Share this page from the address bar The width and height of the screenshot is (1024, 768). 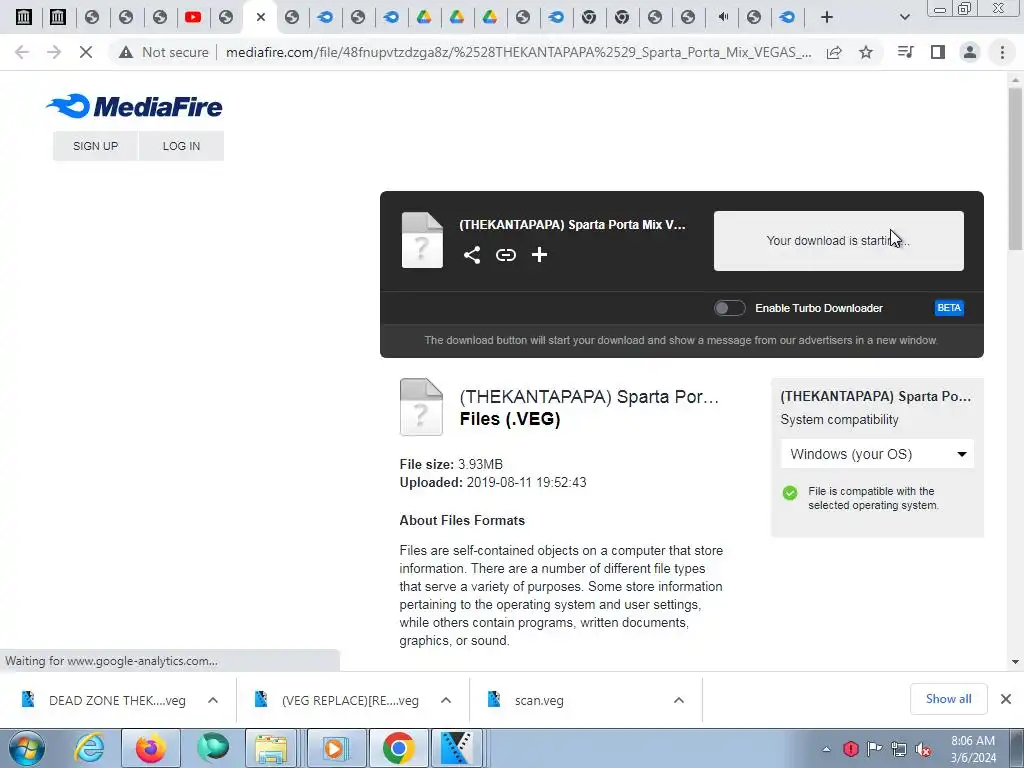834,52
